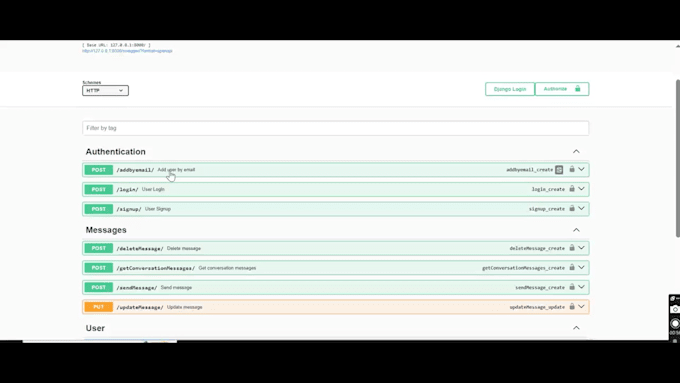Click the POST badge for /deleteMessage/

pyautogui.click(x=98, y=248)
